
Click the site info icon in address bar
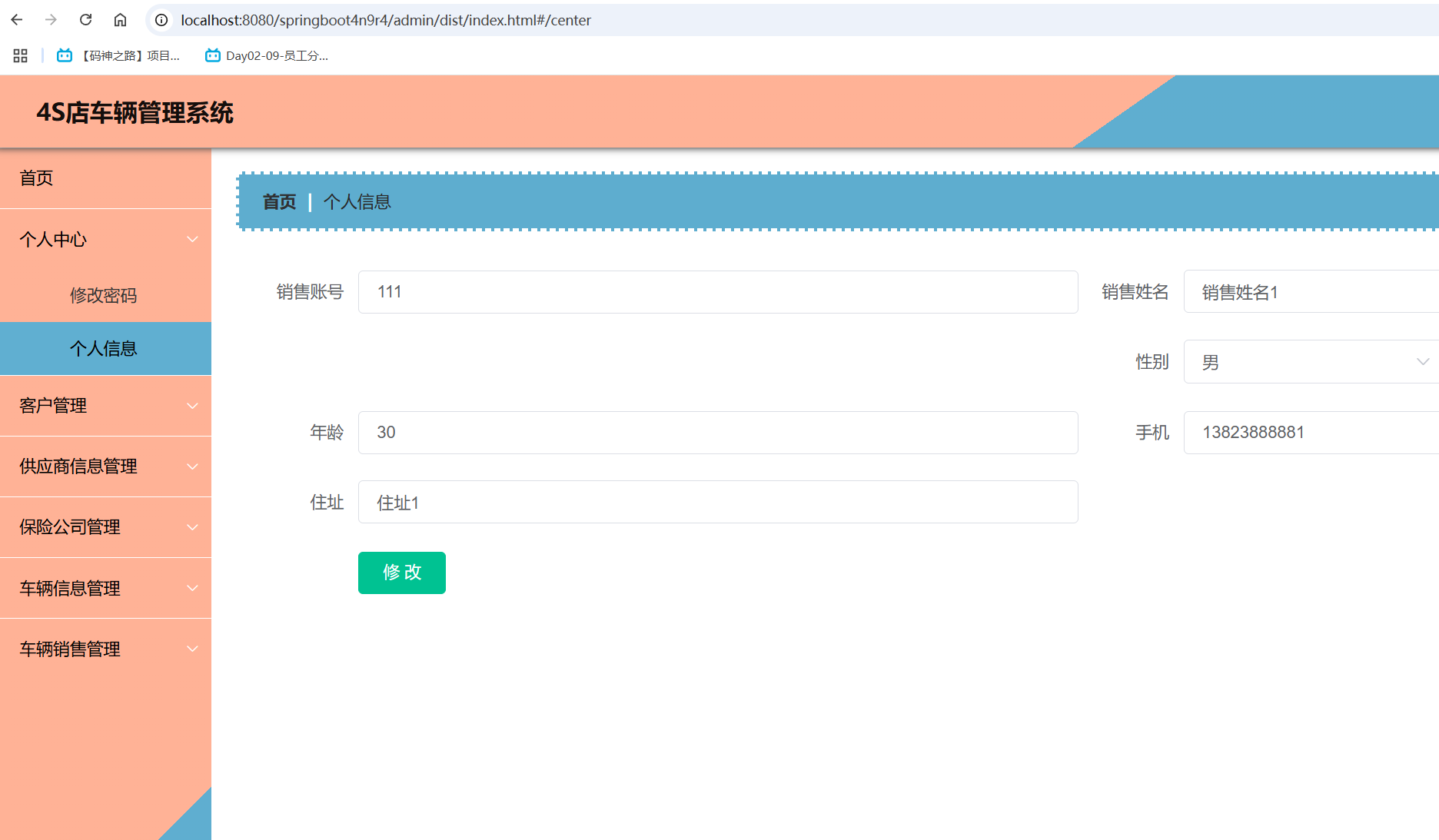(x=161, y=20)
